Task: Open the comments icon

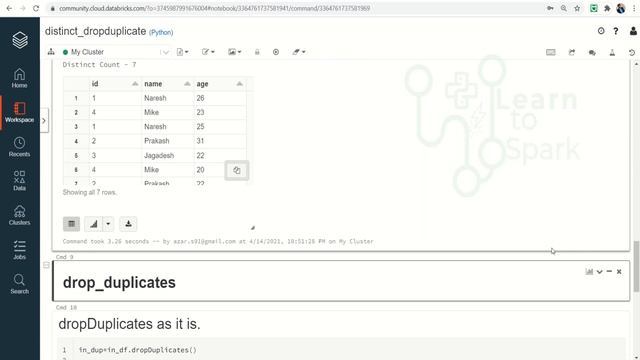Action: (592, 52)
